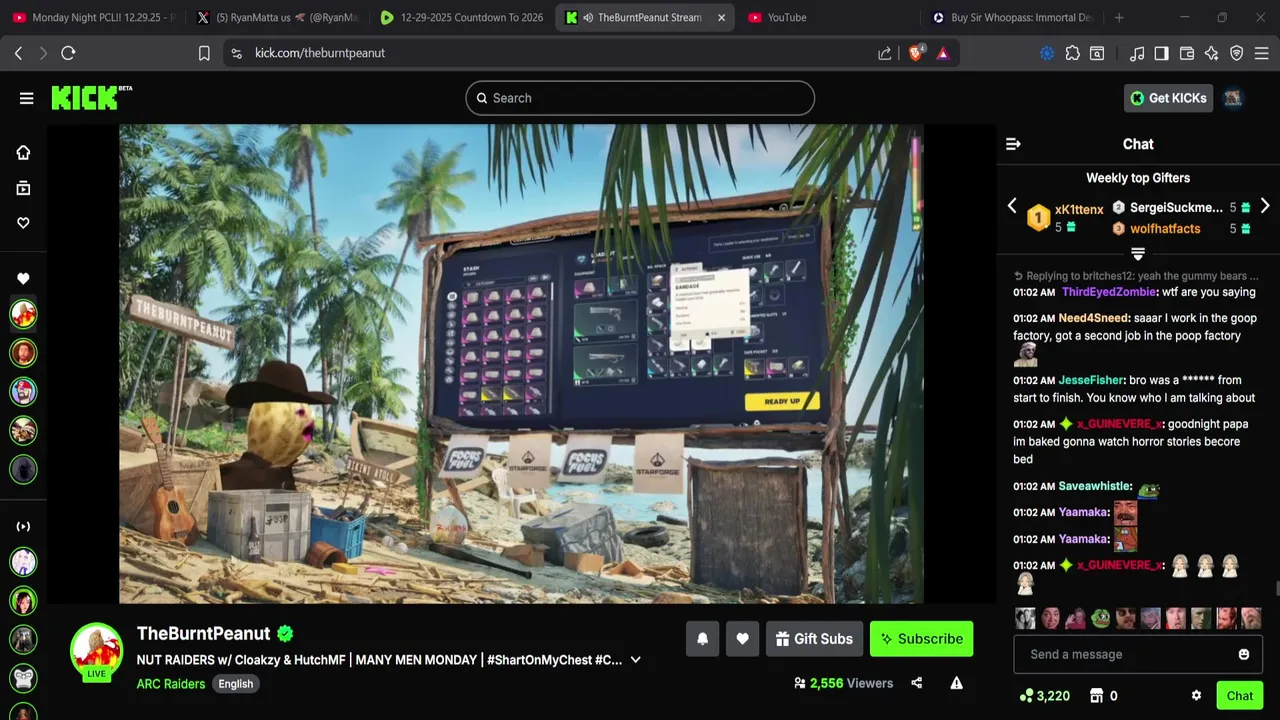The height and width of the screenshot is (720, 1280).
Task: Switch to Countdown To 2026 tab
Action: tap(462, 17)
